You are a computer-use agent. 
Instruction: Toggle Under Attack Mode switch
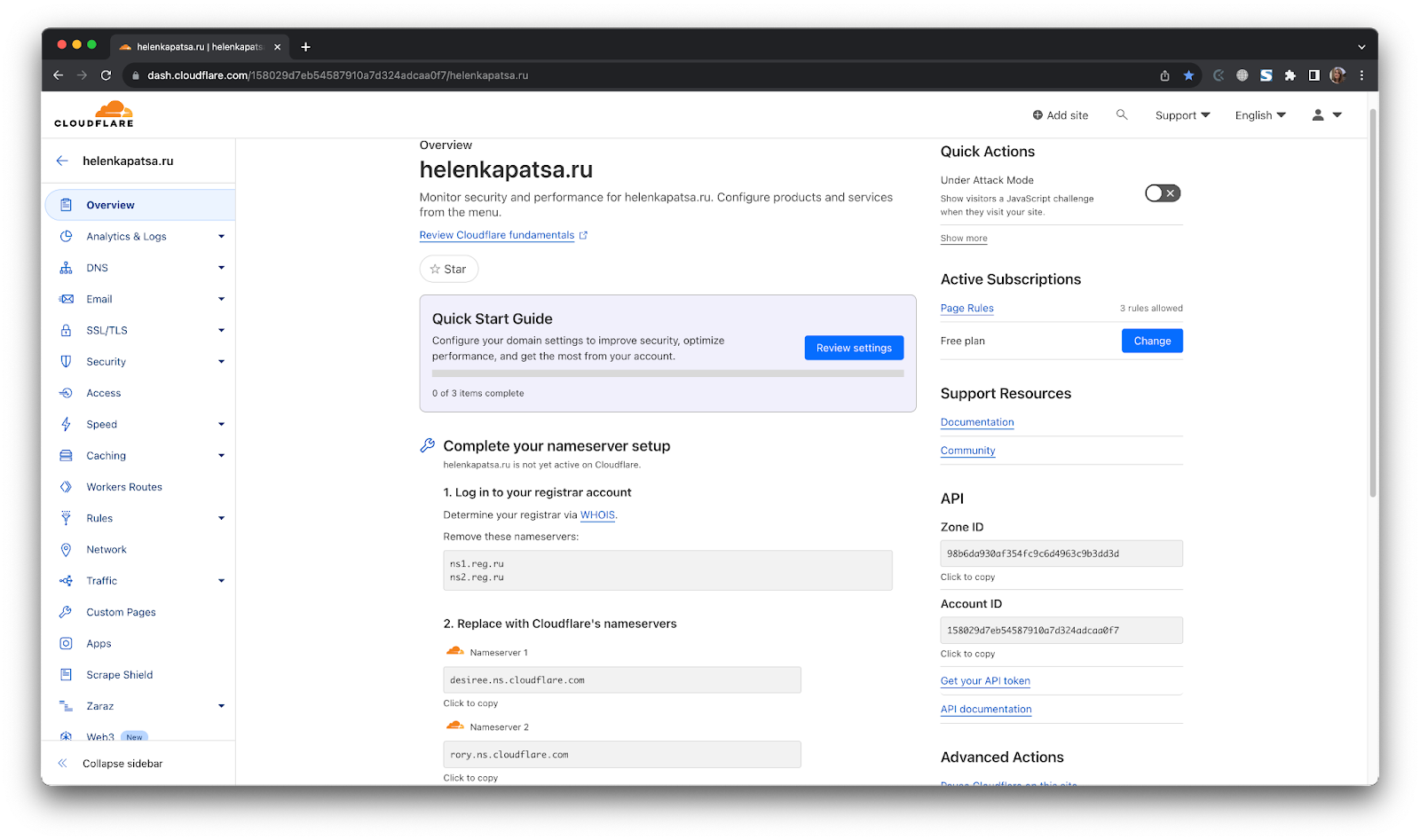[1163, 193]
